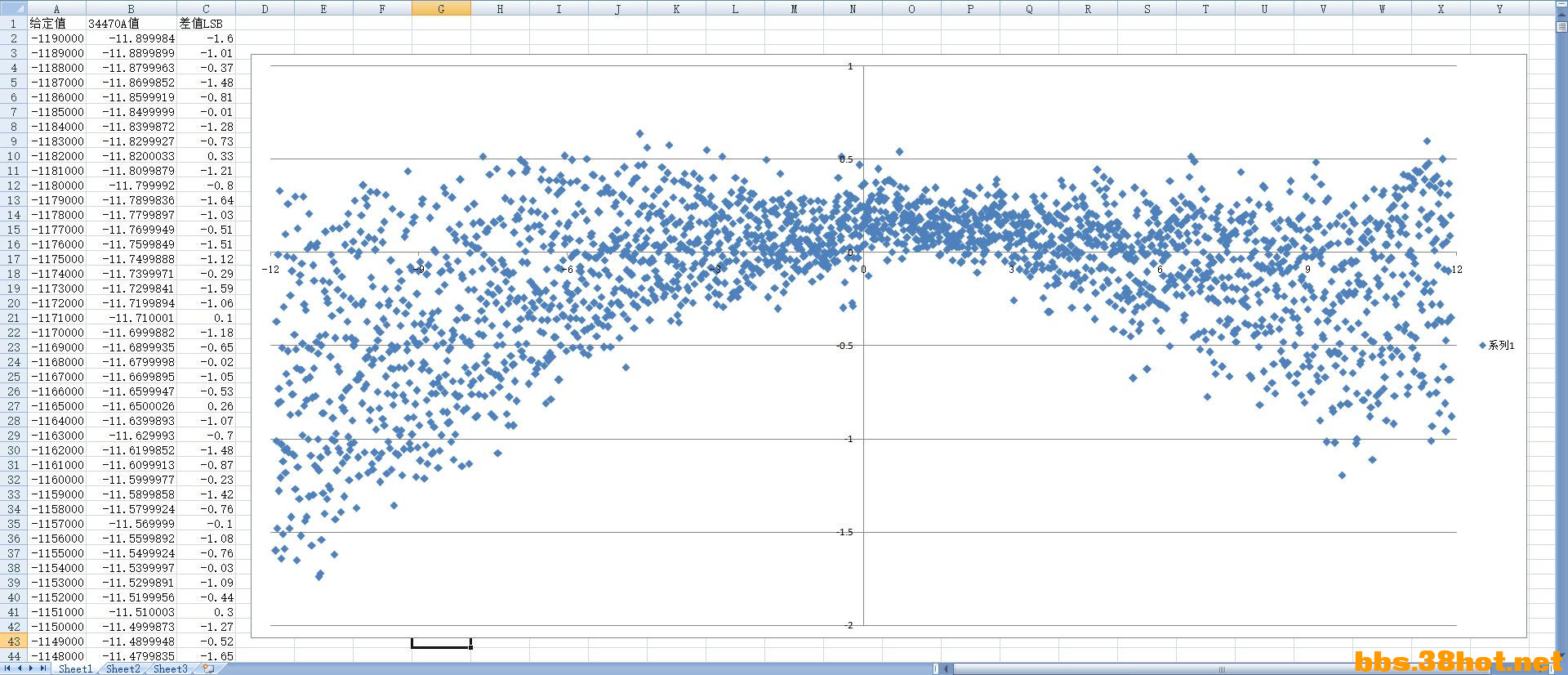Screen dimensions: 1568x675
Task: Select cell with value -11.5399997
Action: (131, 568)
